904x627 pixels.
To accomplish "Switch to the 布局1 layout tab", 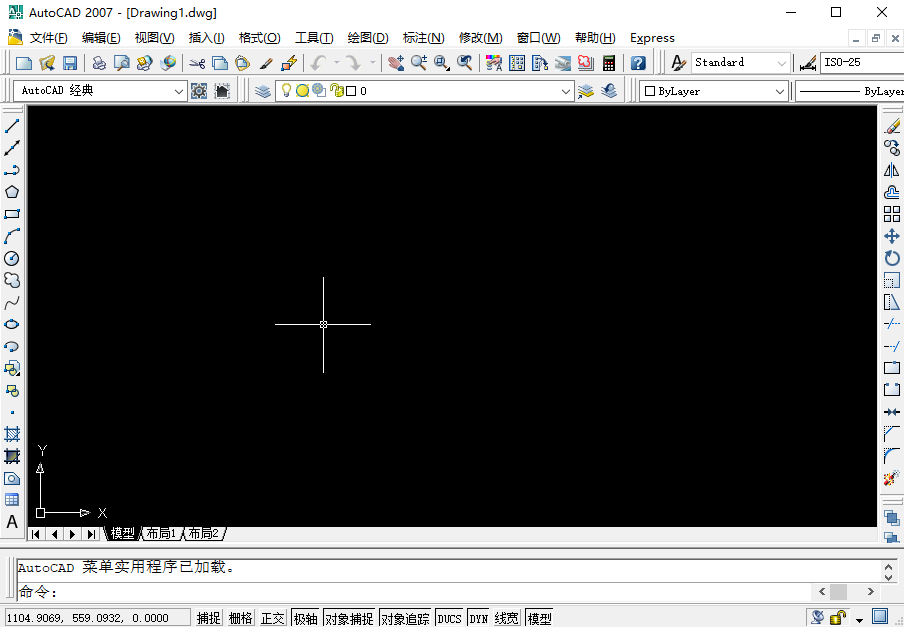I will 160,533.
